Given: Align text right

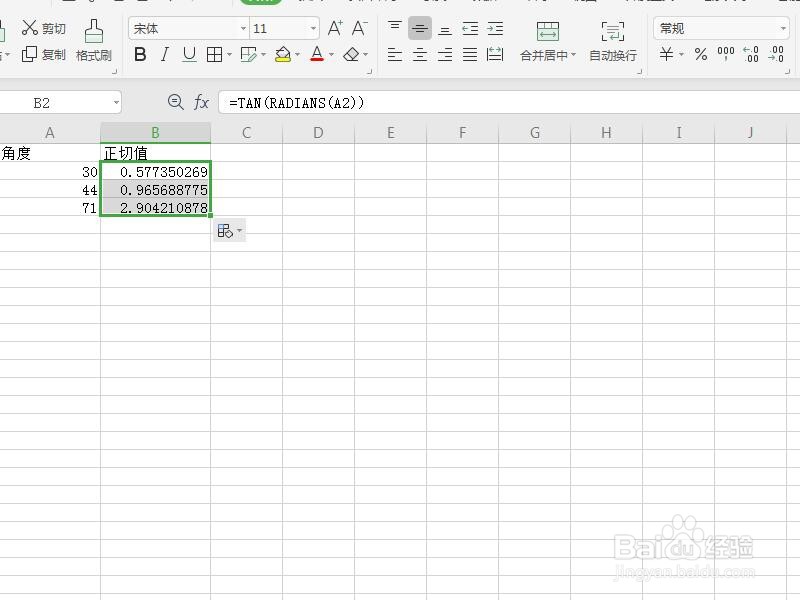Looking at the screenshot, I should (x=445, y=54).
